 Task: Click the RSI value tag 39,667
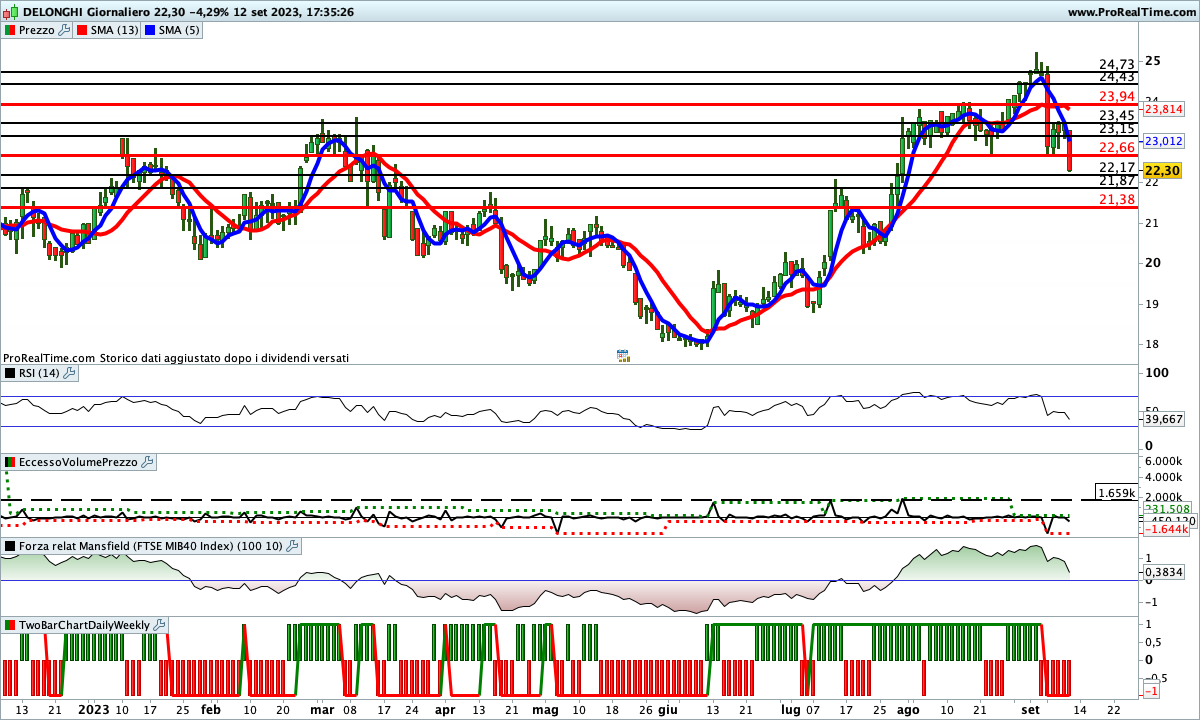coord(1164,420)
